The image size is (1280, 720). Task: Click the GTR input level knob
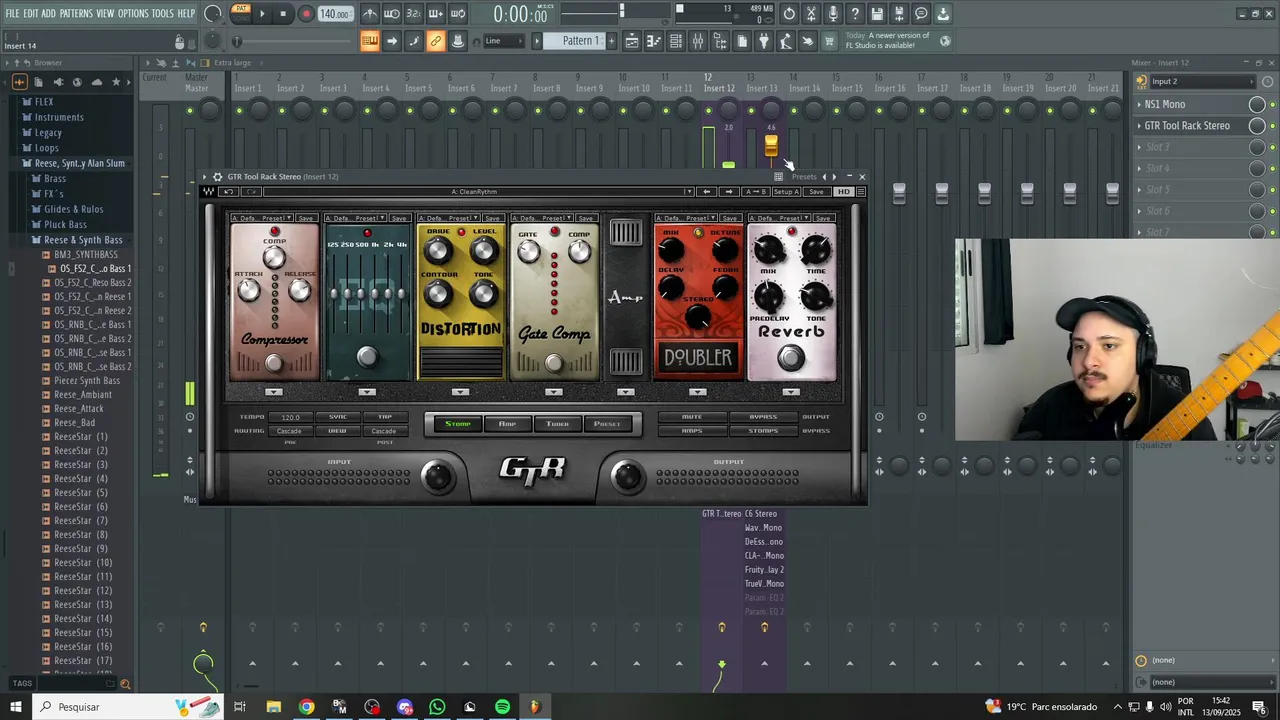437,477
